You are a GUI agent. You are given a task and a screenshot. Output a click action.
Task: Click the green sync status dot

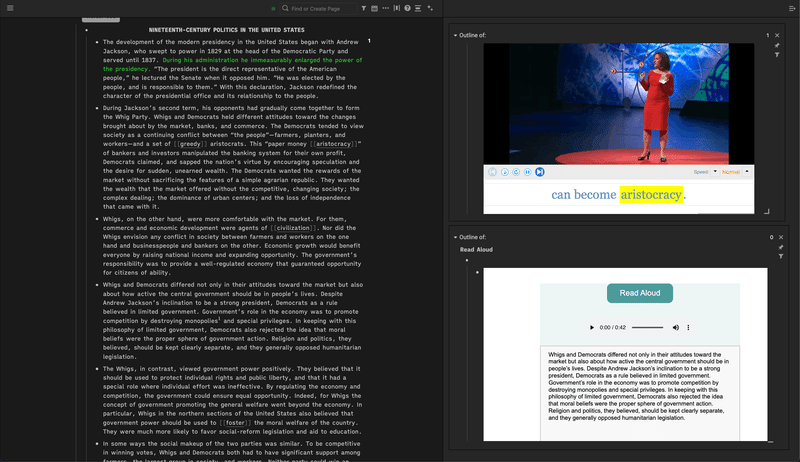273,9
